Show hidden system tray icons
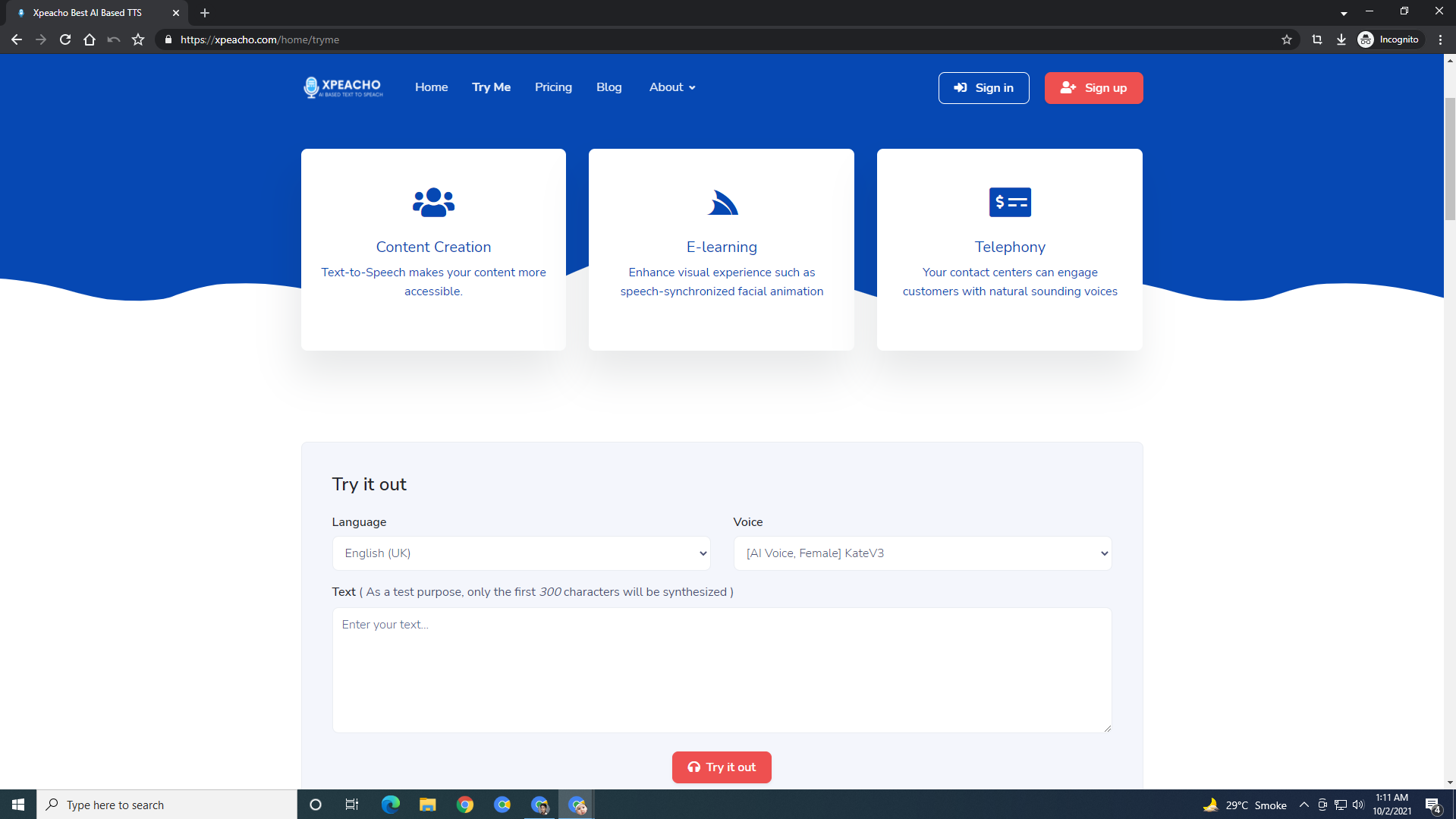 [x=1304, y=805]
